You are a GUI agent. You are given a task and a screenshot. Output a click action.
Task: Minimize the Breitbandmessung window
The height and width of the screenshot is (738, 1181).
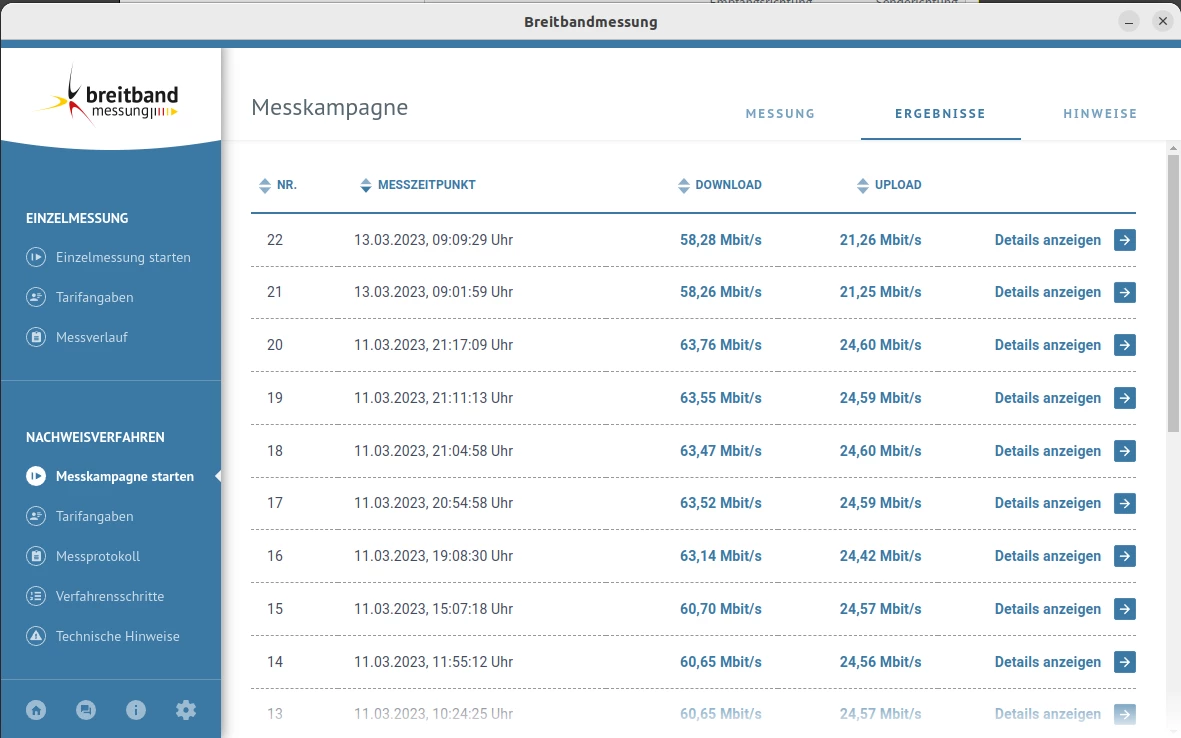tap(1128, 22)
